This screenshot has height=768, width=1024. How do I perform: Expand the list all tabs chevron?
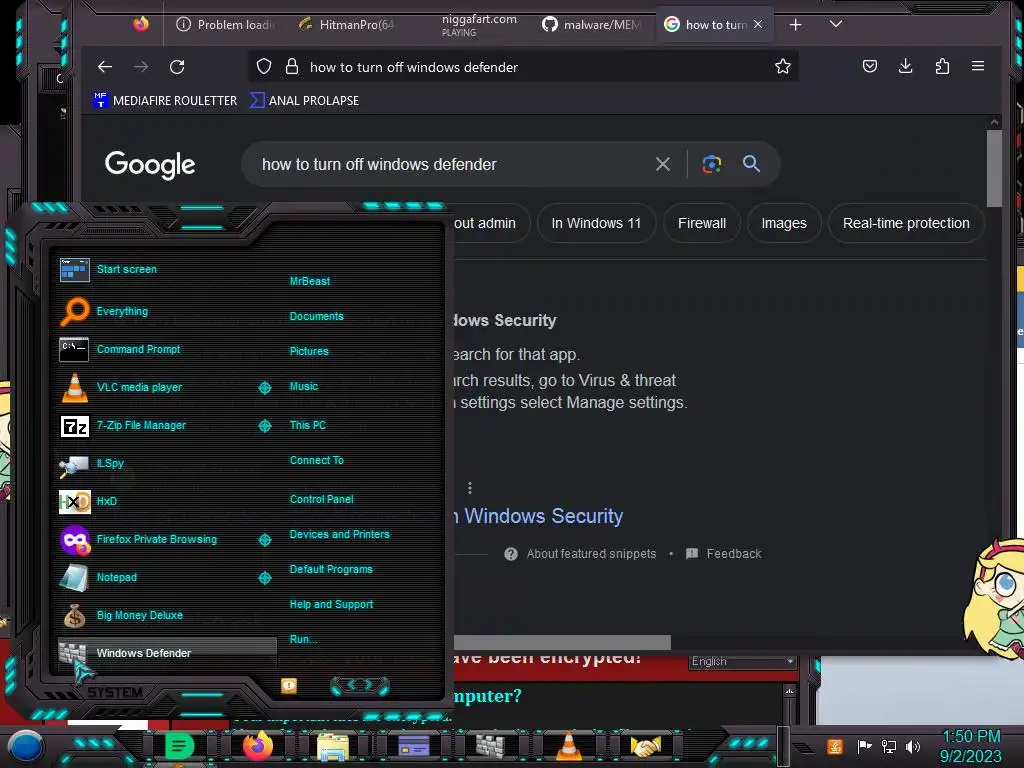pyautogui.click(x=835, y=24)
